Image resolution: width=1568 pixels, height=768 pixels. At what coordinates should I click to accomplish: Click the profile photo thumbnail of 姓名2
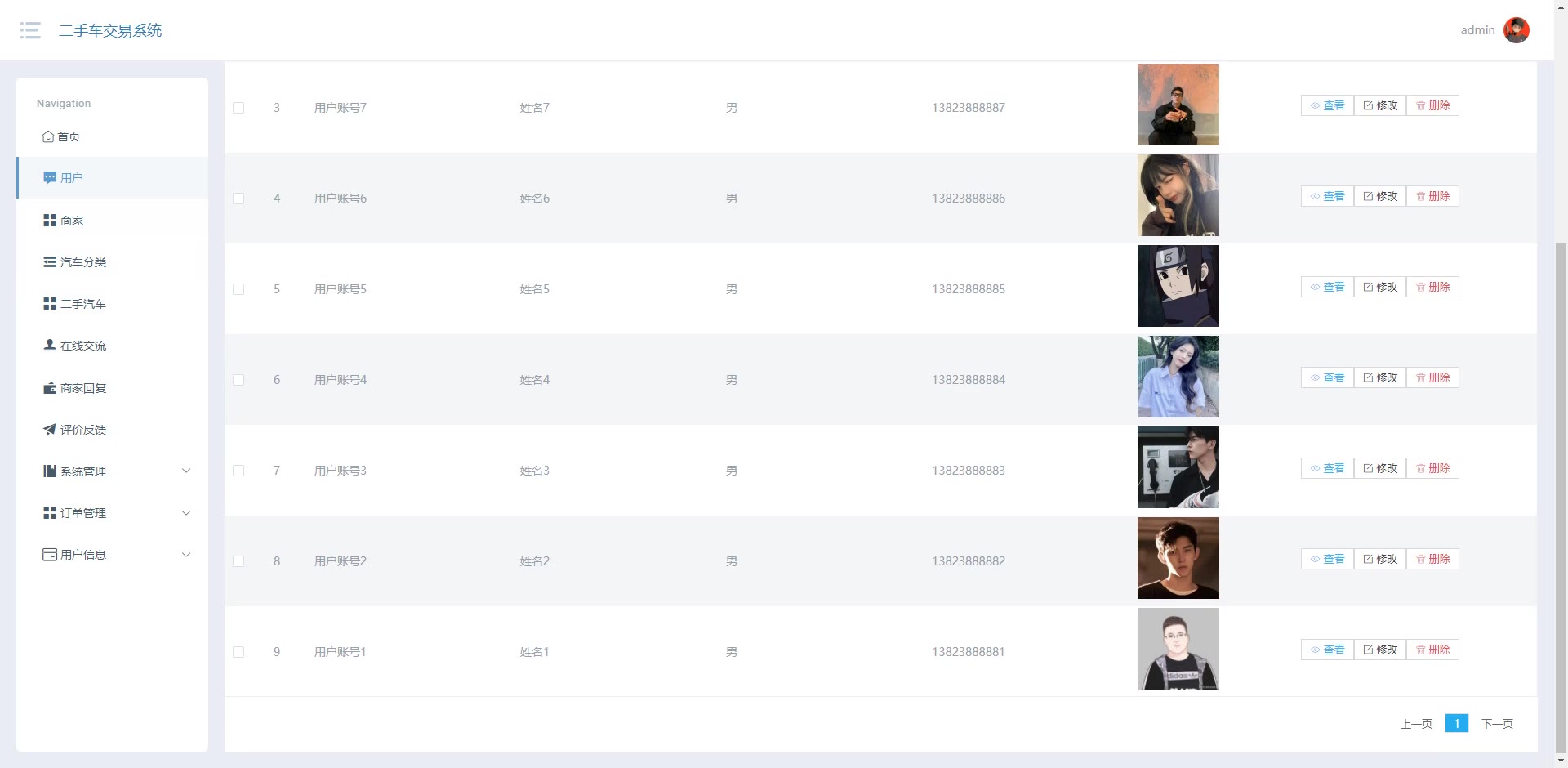1178,558
